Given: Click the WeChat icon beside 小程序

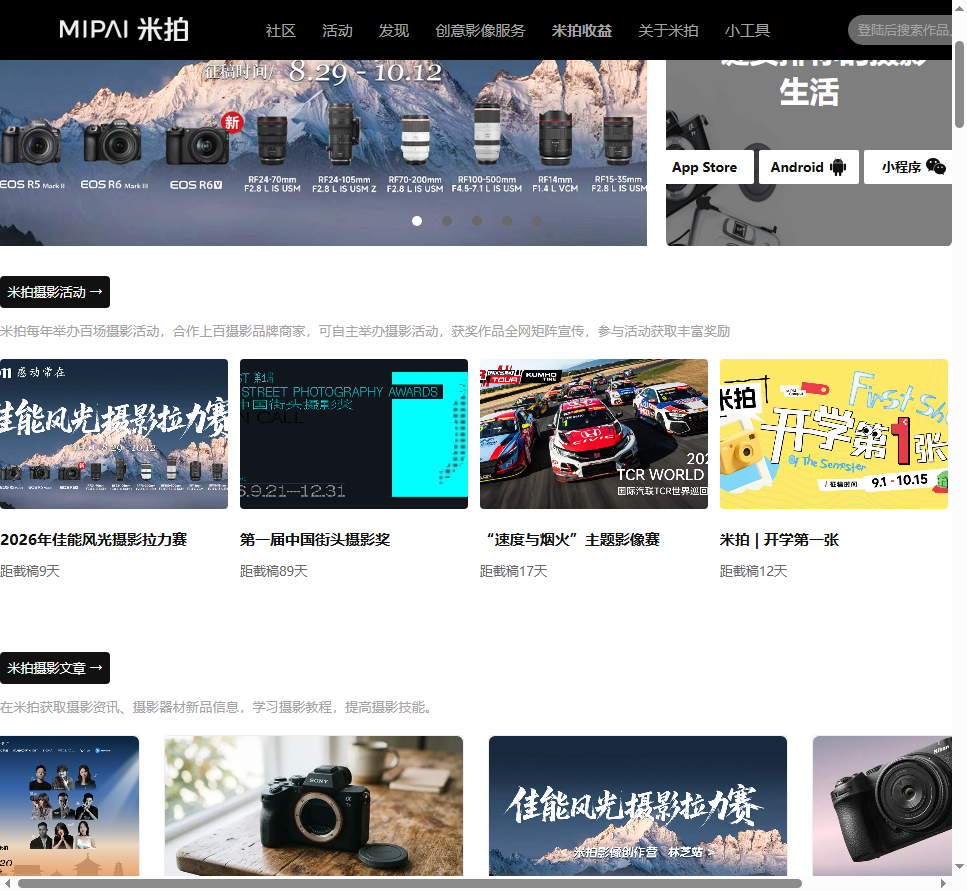Looking at the screenshot, I should click(936, 166).
